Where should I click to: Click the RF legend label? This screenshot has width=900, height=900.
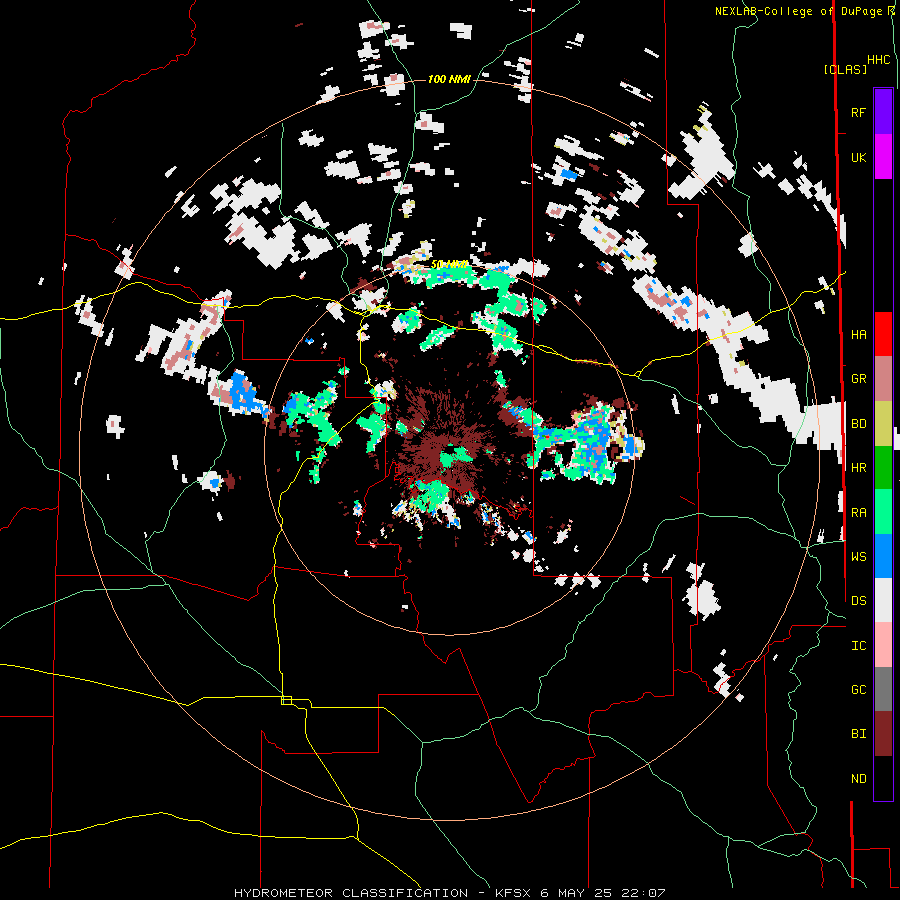click(859, 112)
